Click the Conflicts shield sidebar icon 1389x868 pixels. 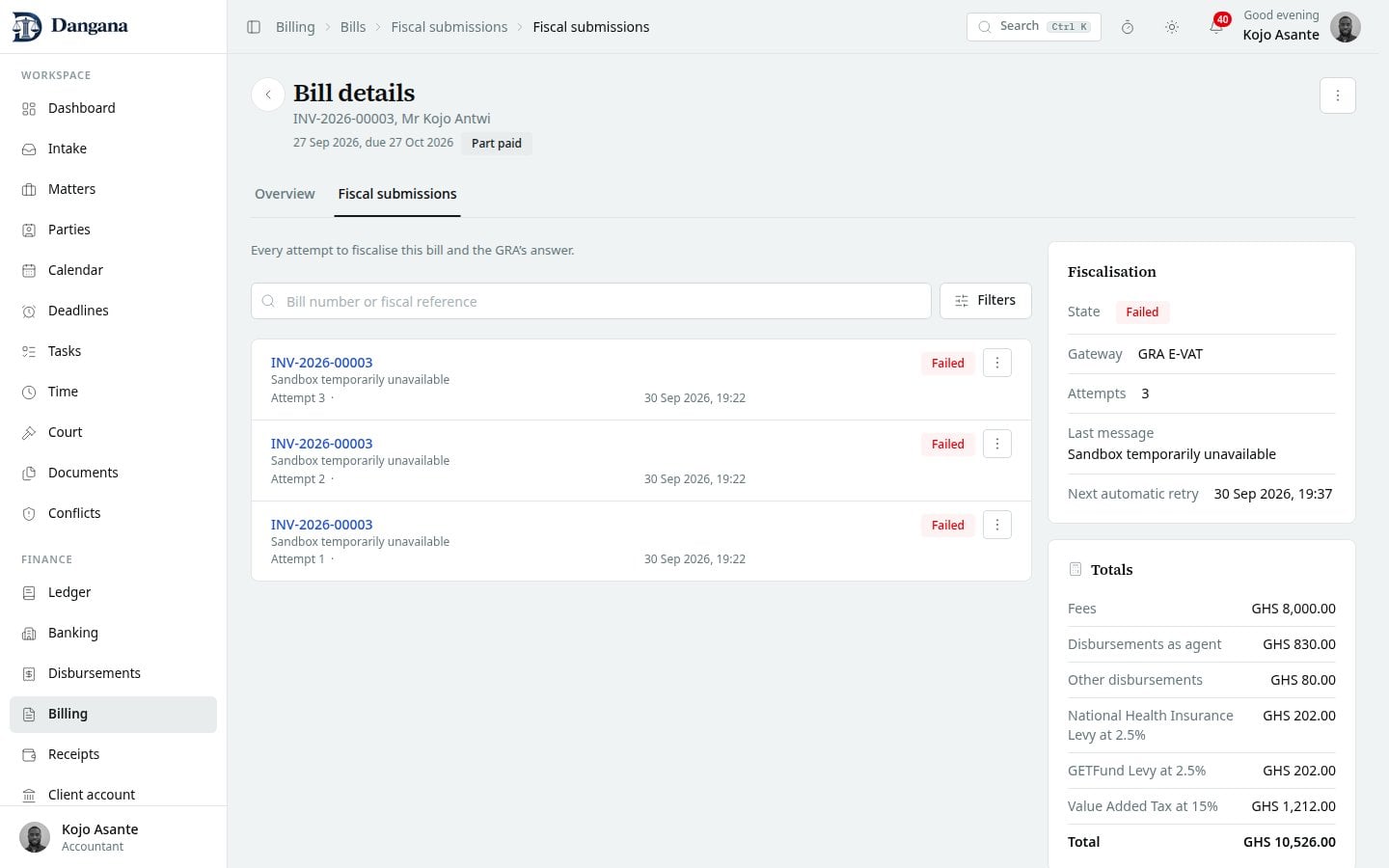tap(29, 513)
